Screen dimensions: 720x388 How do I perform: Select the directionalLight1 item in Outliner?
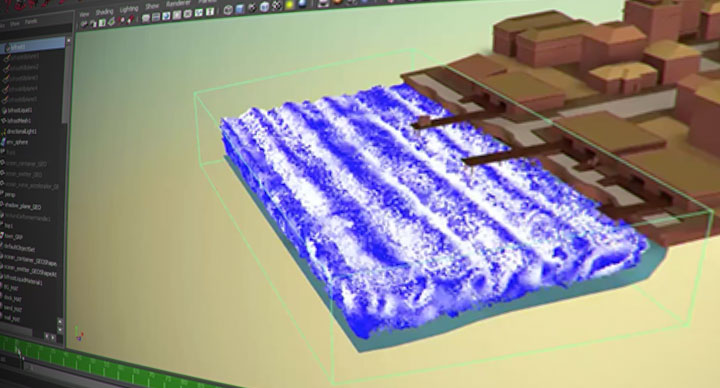tap(22, 131)
